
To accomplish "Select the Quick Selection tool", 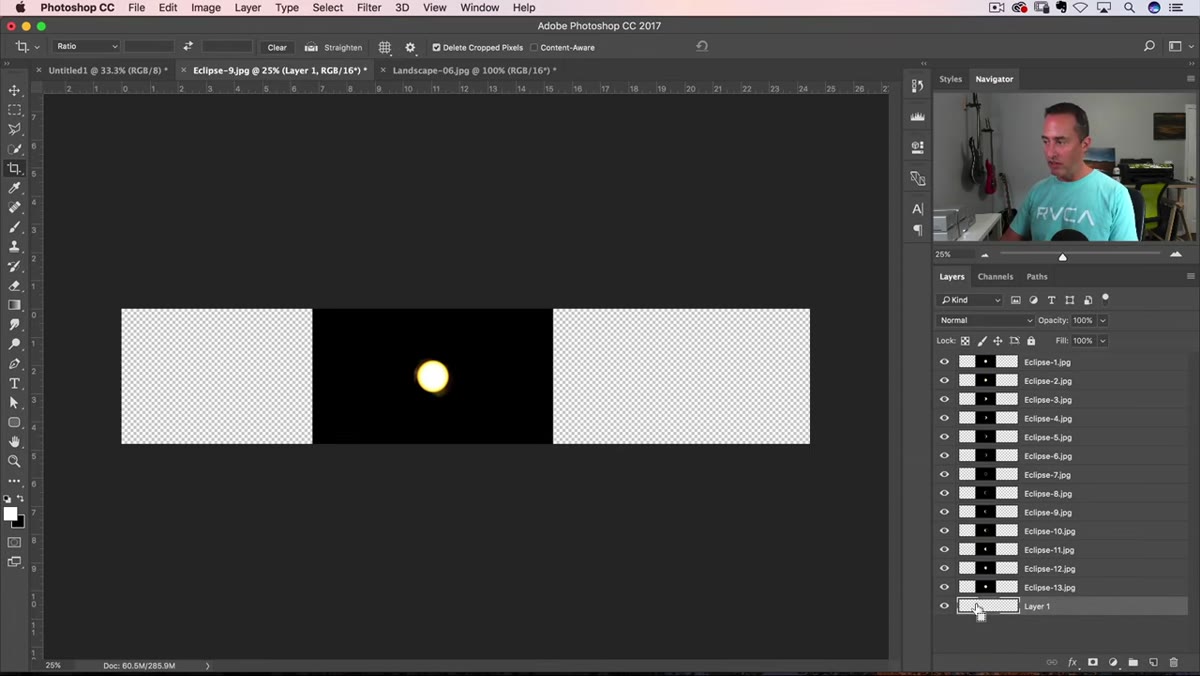I will coord(14,149).
